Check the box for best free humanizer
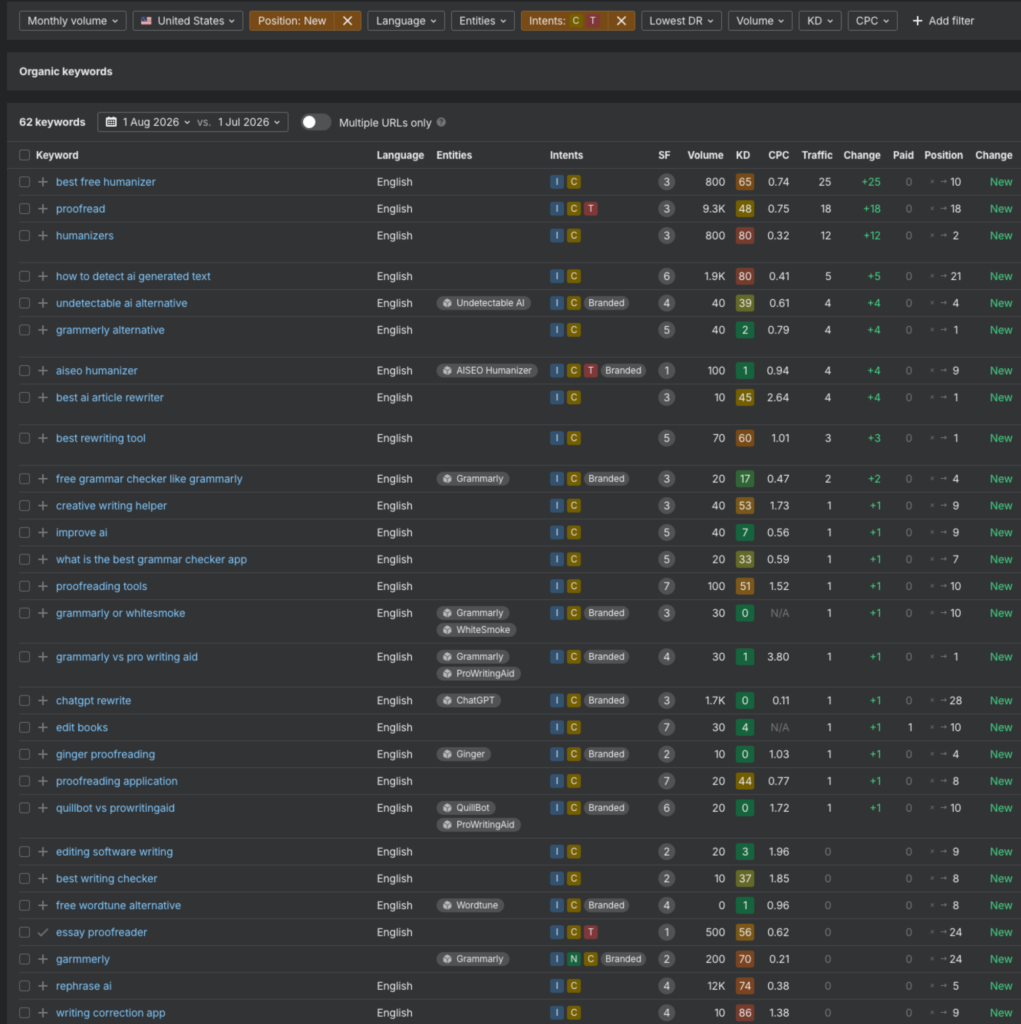This screenshot has height=1024, width=1021. pyautogui.click(x=24, y=182)
